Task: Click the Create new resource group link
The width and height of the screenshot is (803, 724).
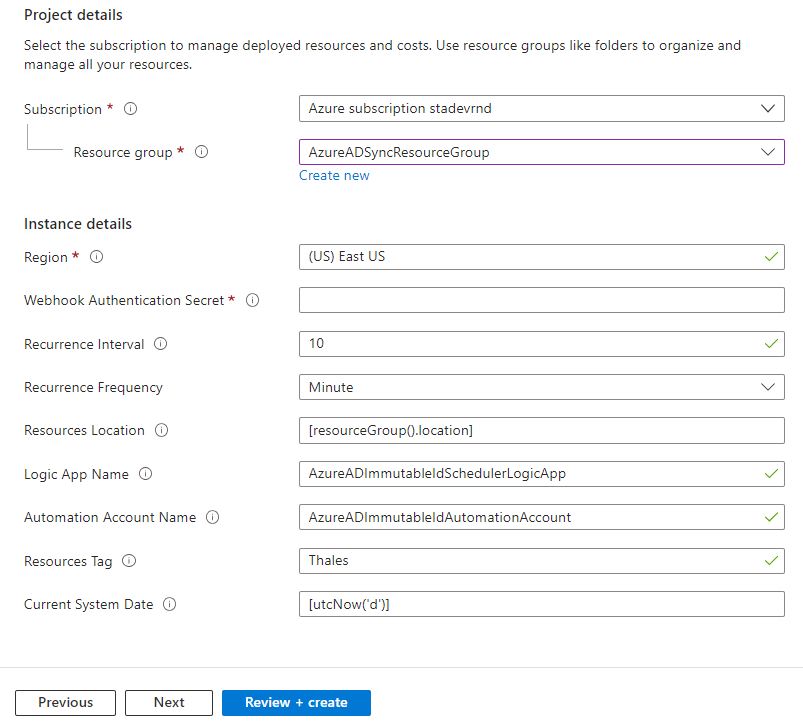Action: [x=334, y=175]
